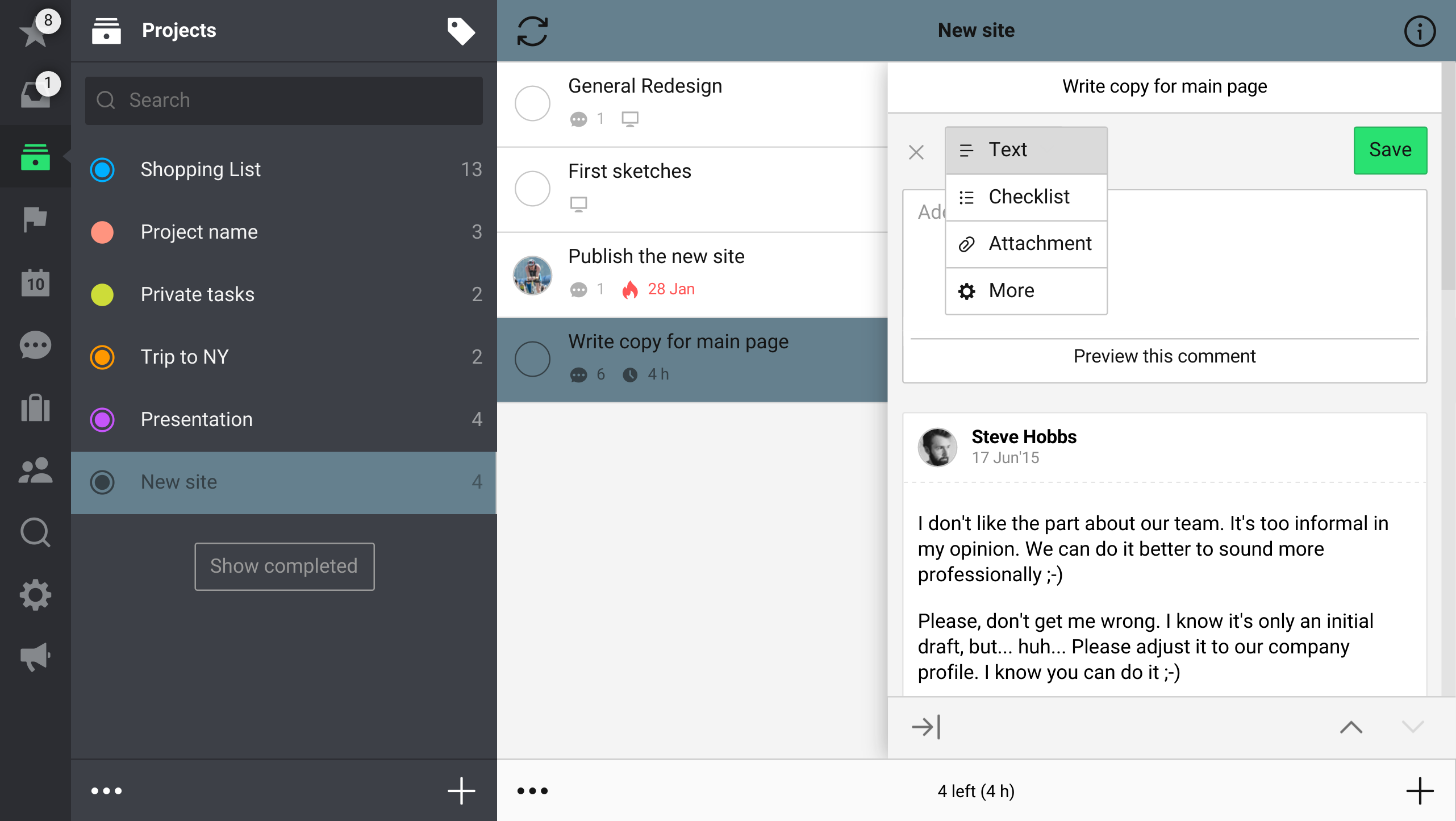Click the salmon color dot of Project name

(x=102, y=232)
